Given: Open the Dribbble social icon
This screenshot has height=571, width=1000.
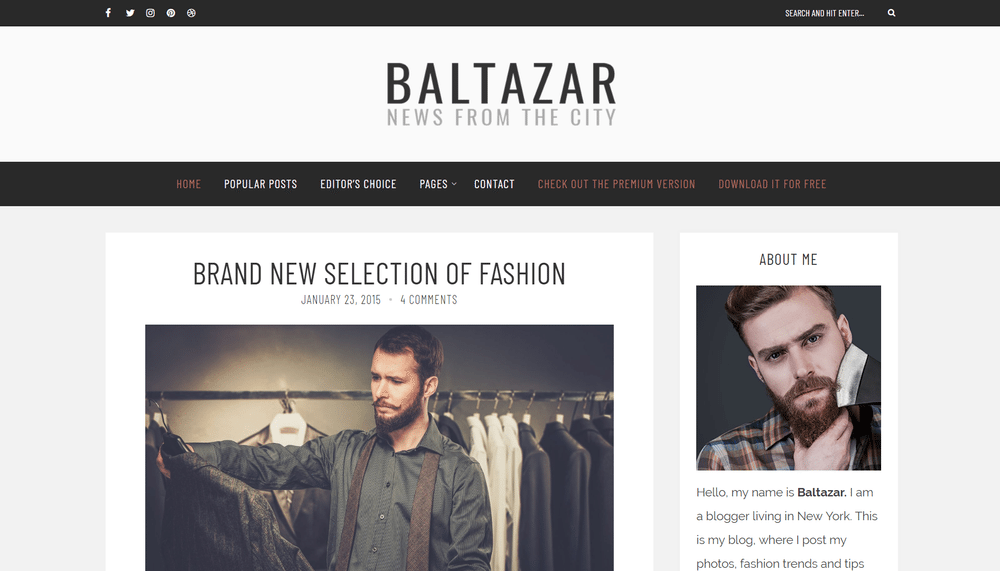Looking at the screenshot, I should (191, 13).
